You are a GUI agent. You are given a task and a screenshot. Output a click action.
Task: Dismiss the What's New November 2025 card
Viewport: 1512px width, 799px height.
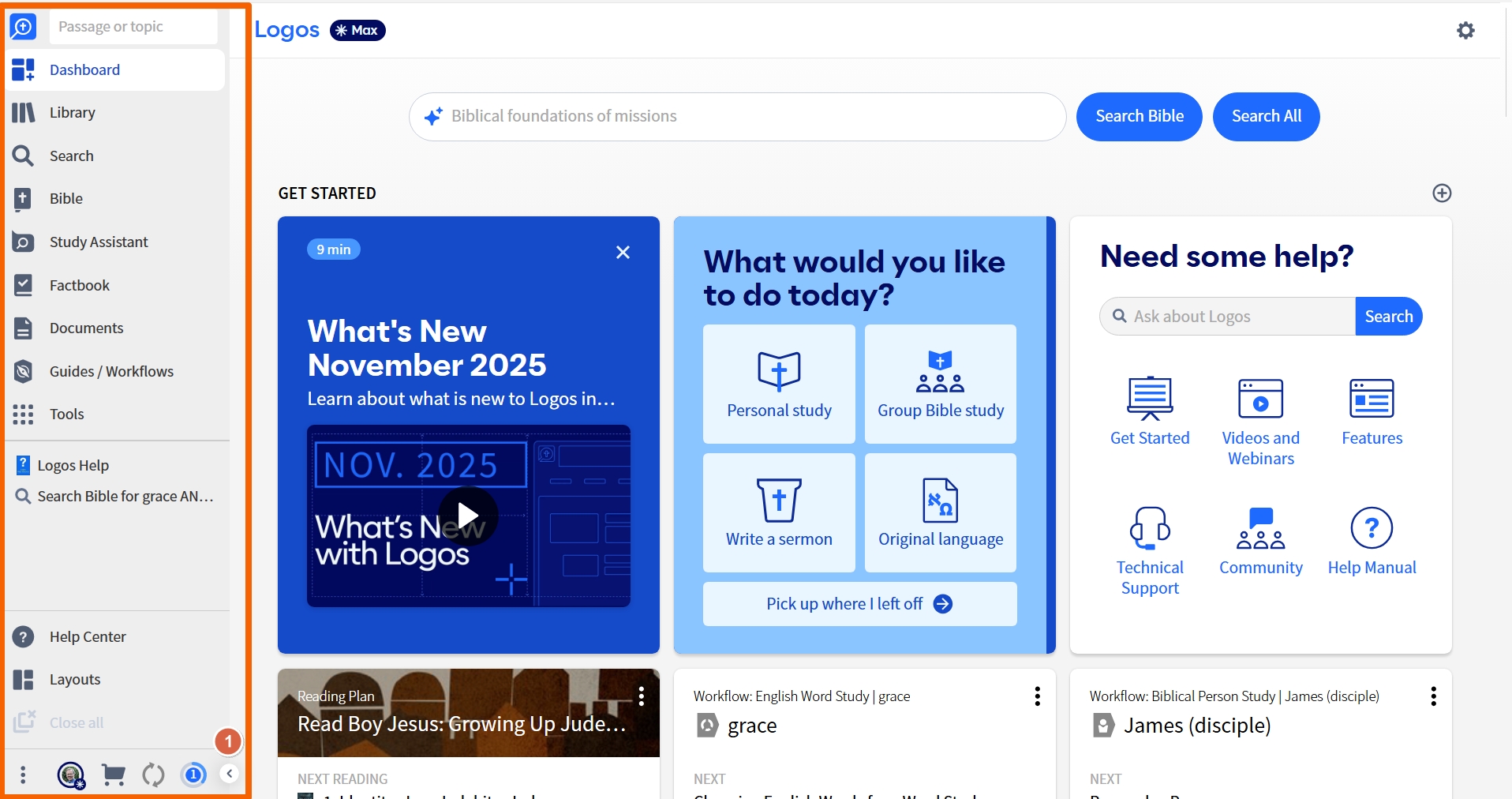623,252
